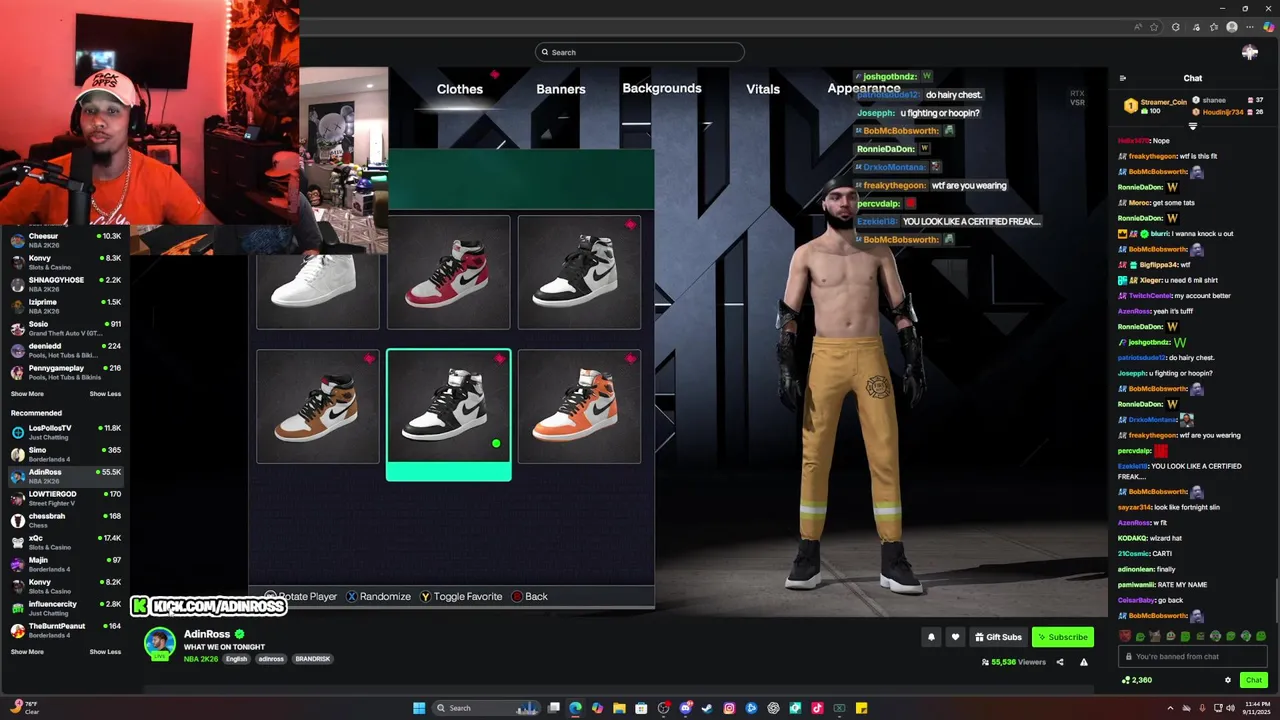
Task: Open deeniedd channel in sidebar
Action: 66,350
